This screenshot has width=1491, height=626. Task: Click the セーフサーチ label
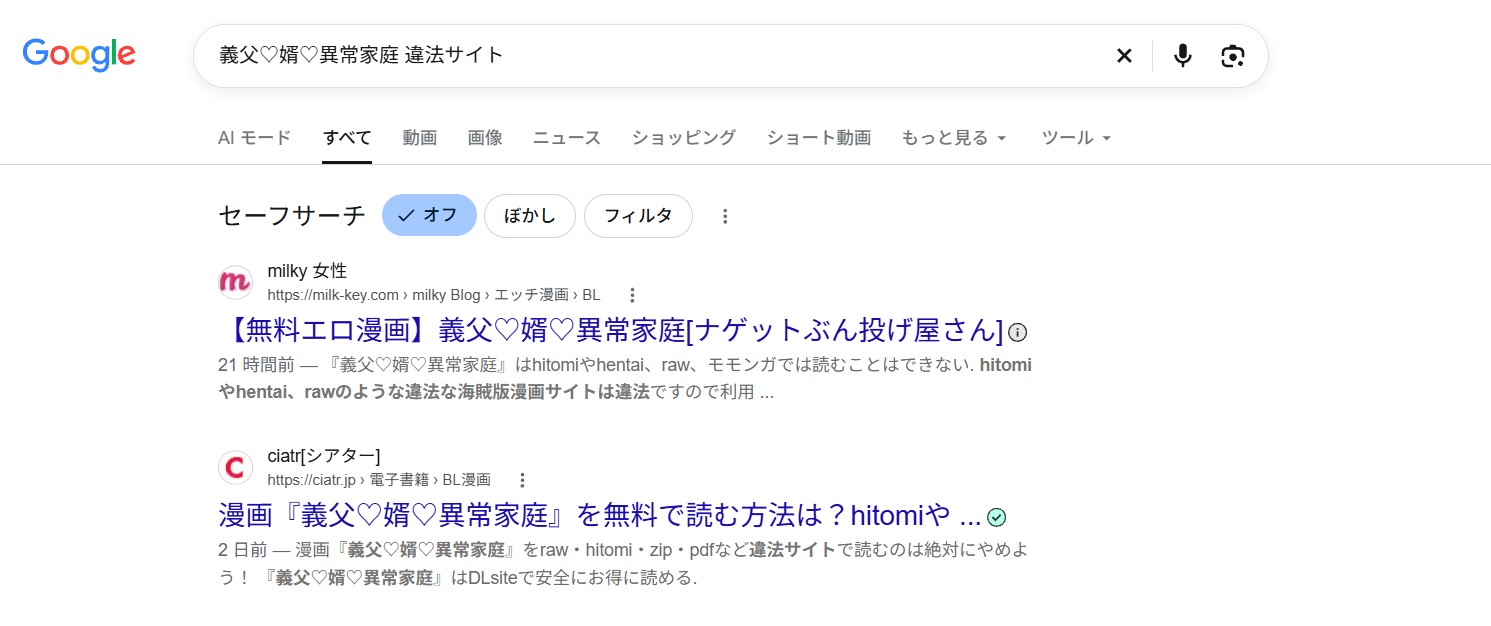292,215
